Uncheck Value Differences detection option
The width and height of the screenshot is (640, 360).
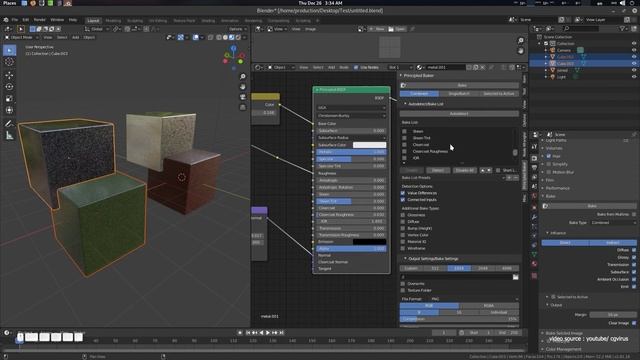403,193
